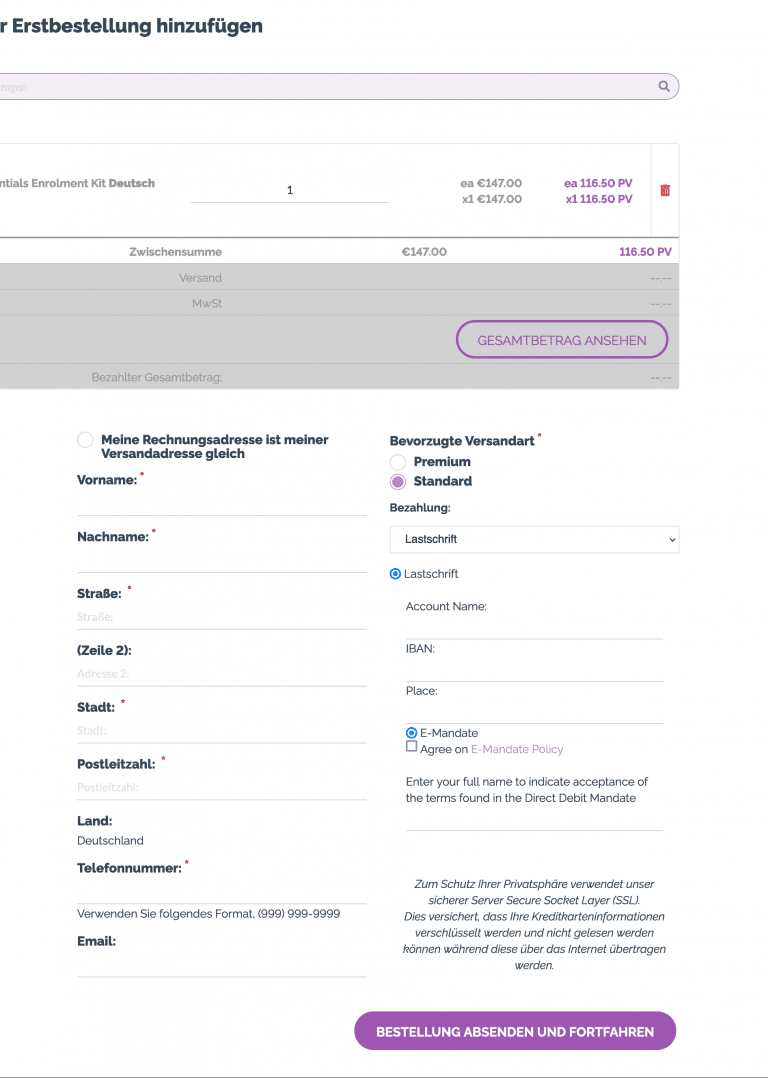Click the Straße address field

point(222,617)
